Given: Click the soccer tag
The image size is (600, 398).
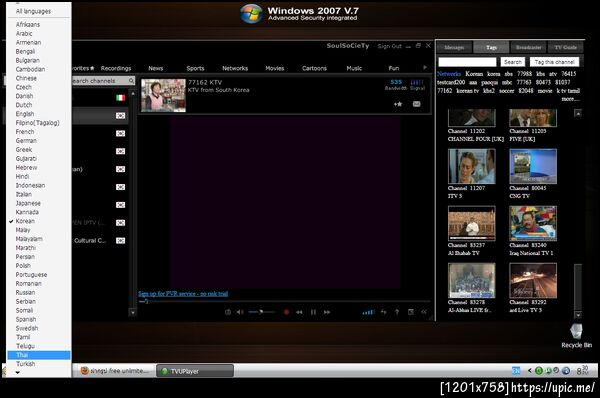Looking at the screenshot, I should click(506, 91).
